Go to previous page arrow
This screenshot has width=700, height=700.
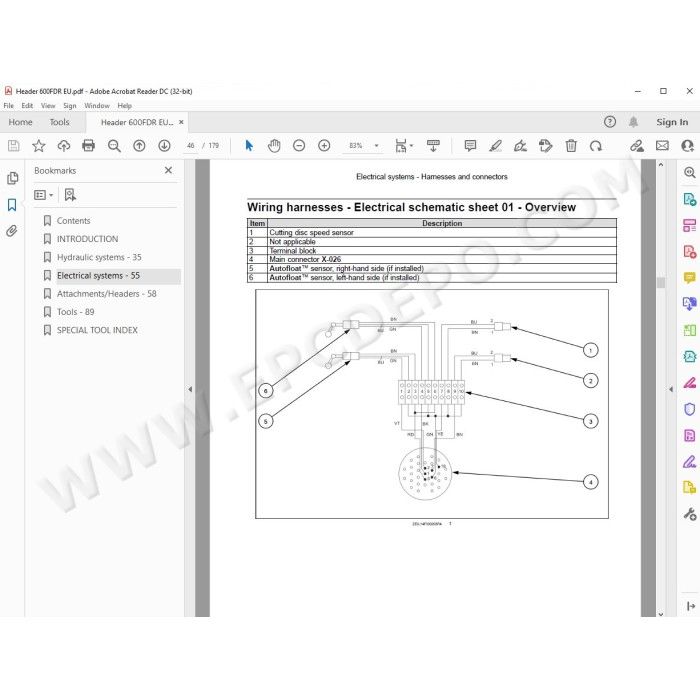point(139,146)
